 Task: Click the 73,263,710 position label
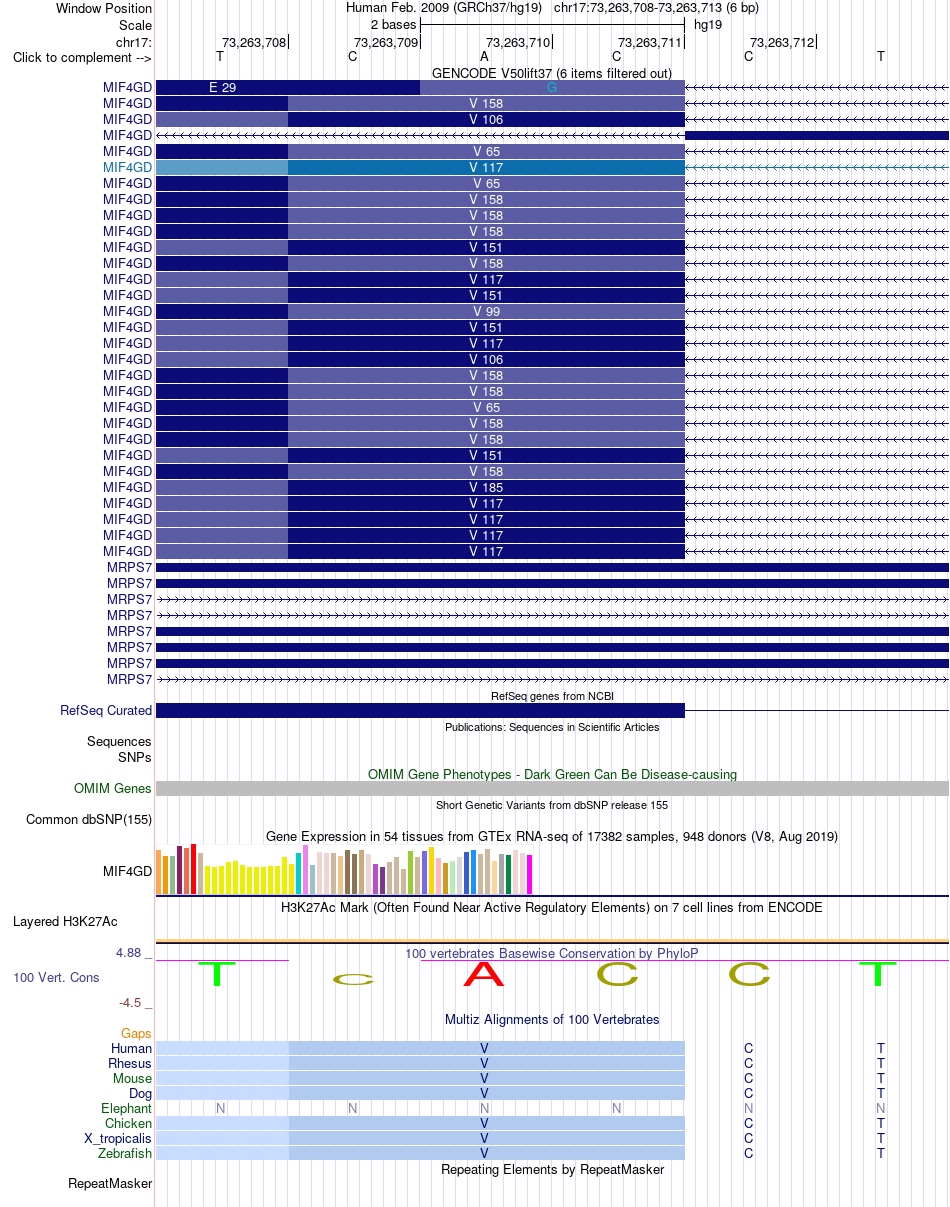click(x=518, y=42)
